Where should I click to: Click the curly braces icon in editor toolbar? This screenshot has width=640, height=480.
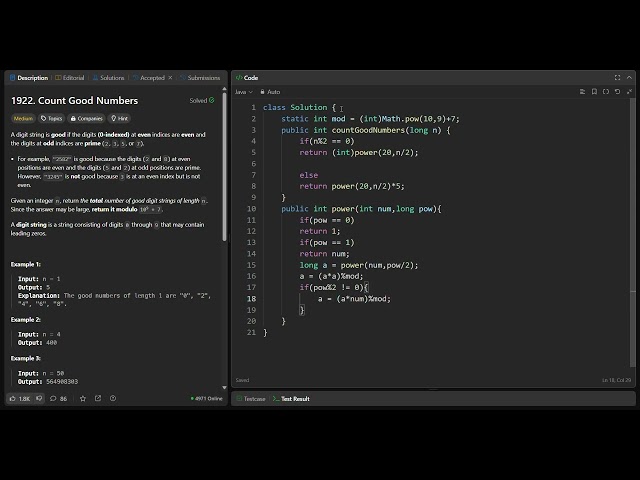pyautogui.click(x=606, y=92)
